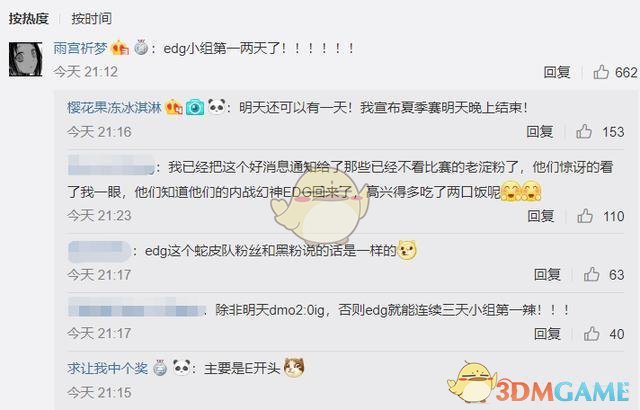Image resolution: width=640 pixels, height=410 pixels.
Task: Click 回复 on the top comment
Action: point(557,72)
